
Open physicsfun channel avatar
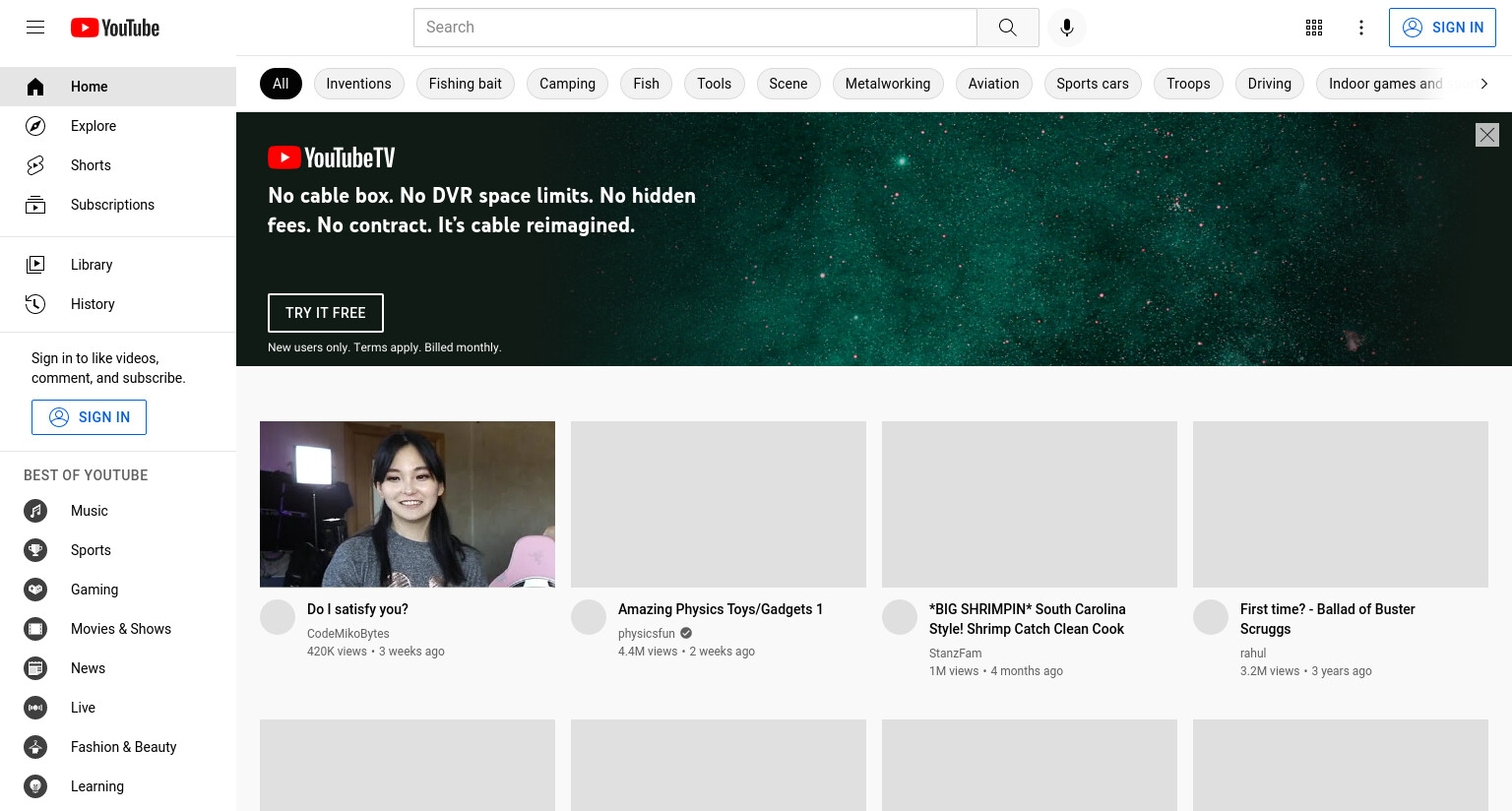click(x=589, y=617)
